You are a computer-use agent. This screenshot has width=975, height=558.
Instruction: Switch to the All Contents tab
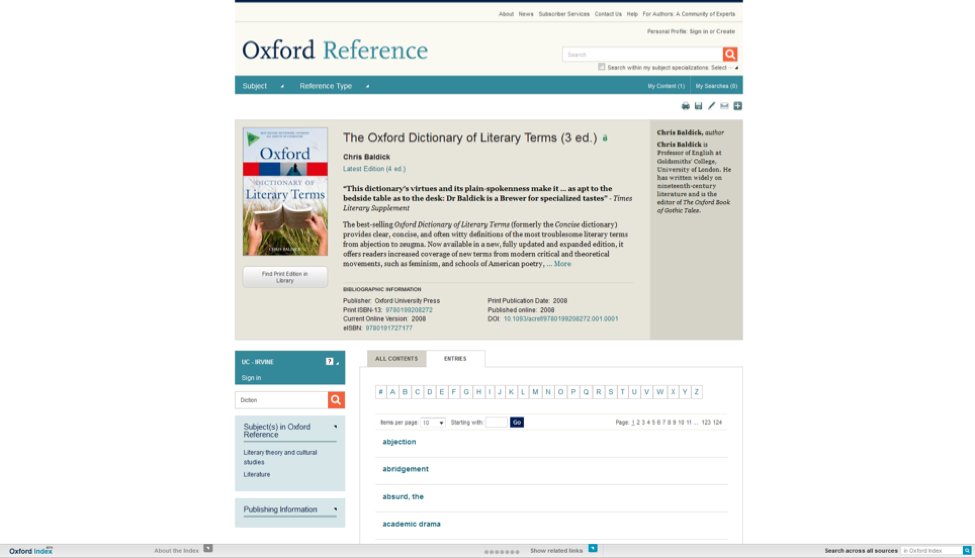coord(396,359)
